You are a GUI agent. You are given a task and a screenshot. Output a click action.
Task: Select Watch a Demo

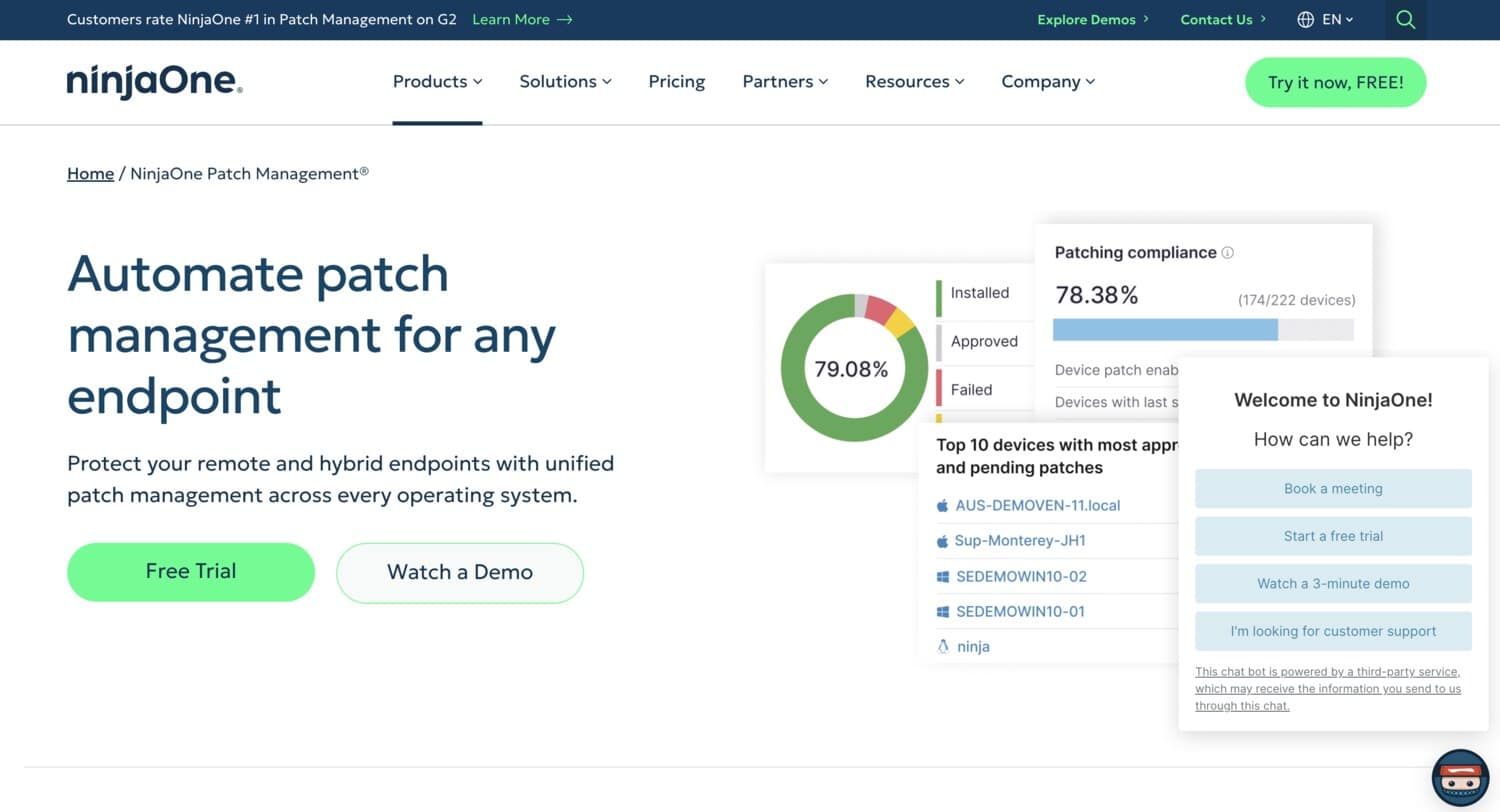coord(459,571)
